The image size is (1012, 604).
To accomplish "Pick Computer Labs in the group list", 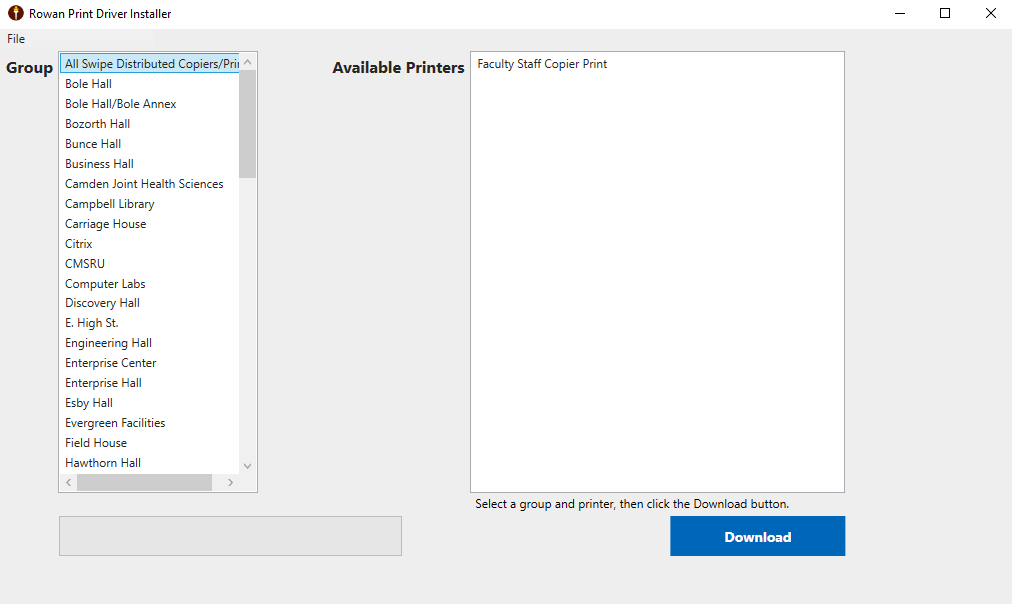I will [x=105, y=284].
